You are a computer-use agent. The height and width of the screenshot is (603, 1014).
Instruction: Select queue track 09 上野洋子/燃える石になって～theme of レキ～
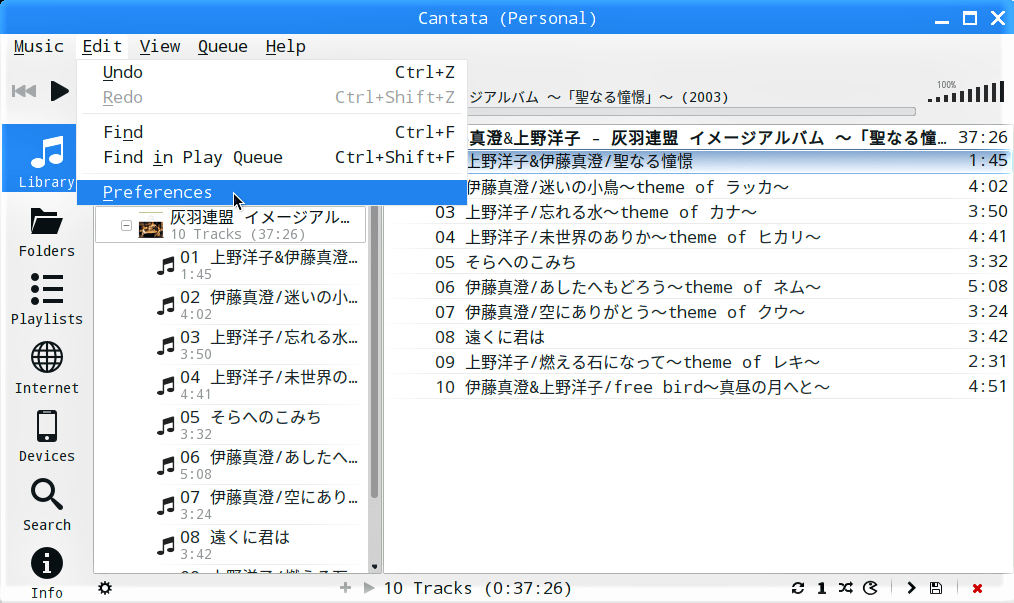698,363
